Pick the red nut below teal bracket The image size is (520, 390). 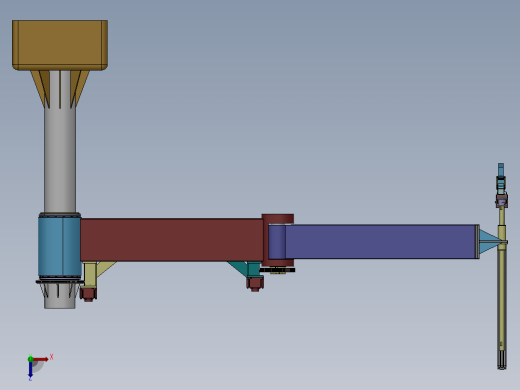tap(255, 284)
